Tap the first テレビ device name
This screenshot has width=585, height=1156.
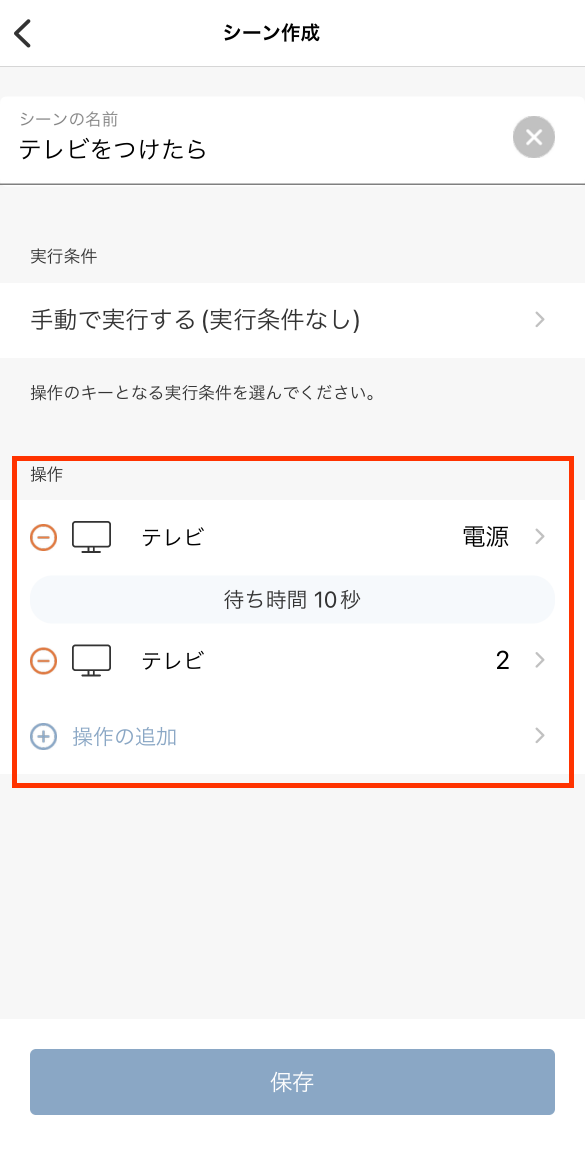[173, 537]
